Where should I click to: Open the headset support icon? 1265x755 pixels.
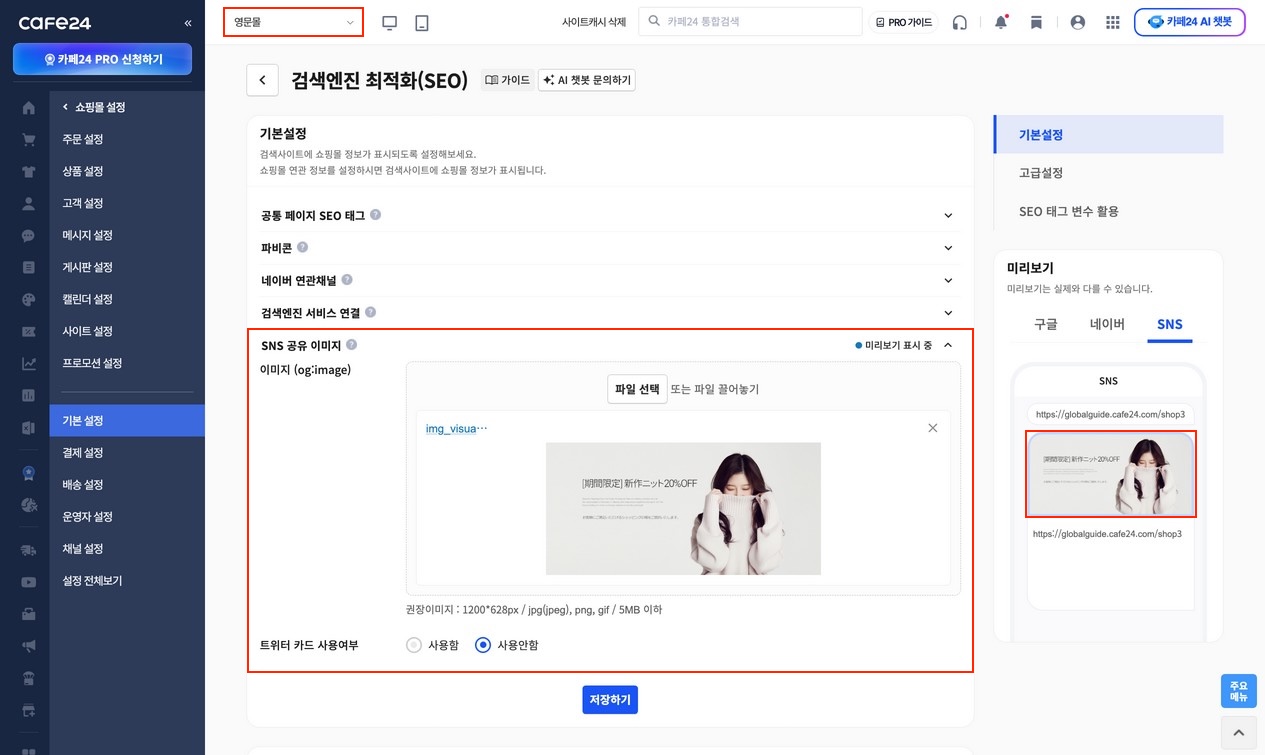pos(960,22)
